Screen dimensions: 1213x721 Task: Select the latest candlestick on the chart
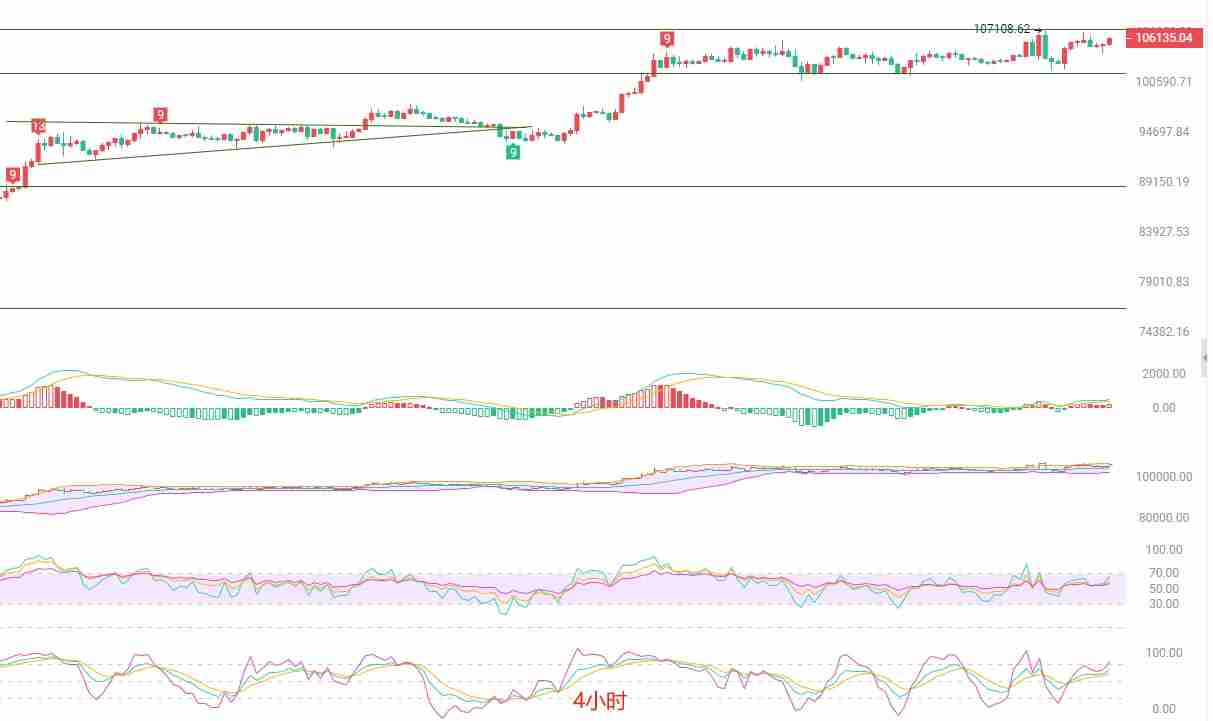[x=1109, y=42]
